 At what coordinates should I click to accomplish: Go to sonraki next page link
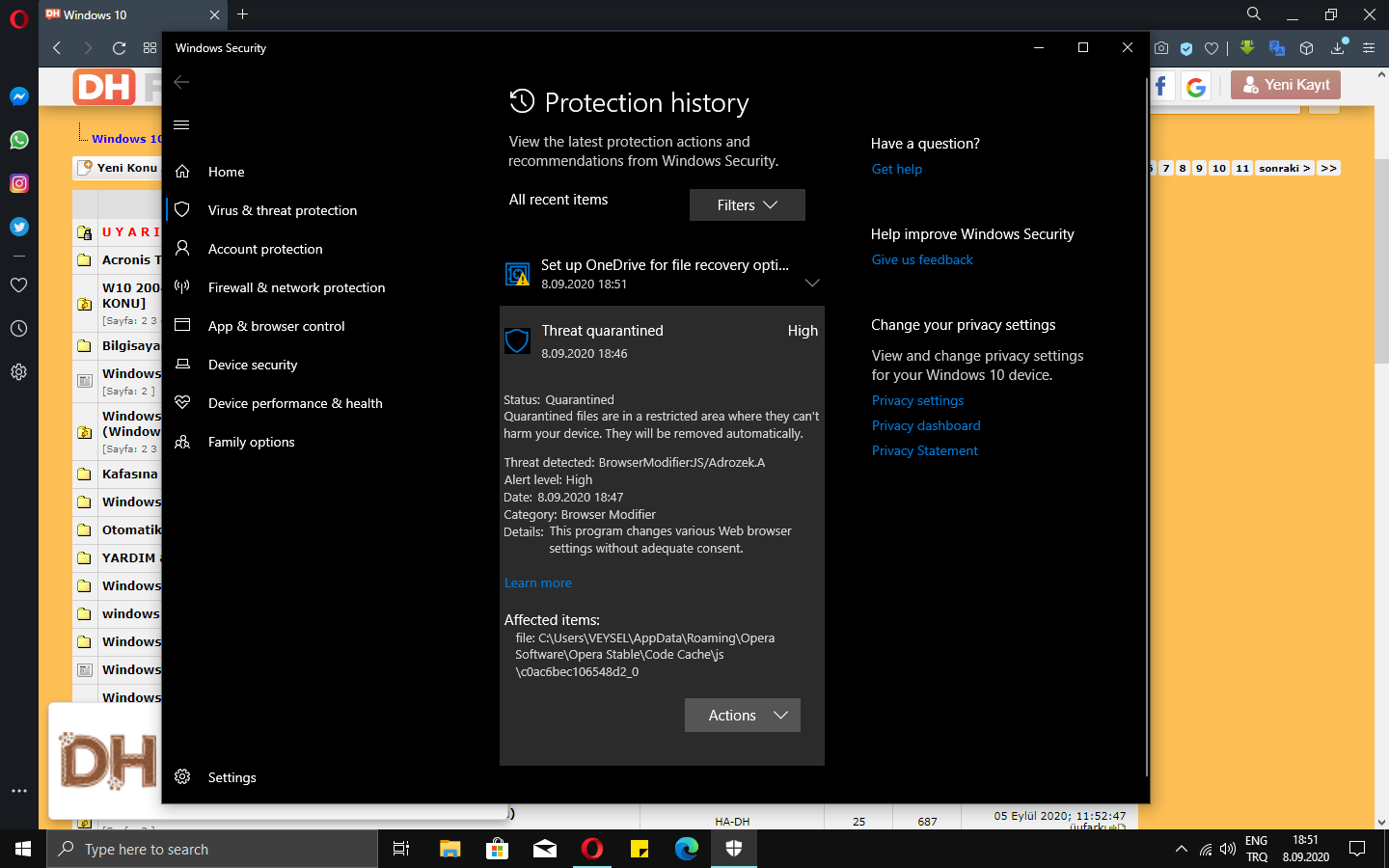[1285, 168]
